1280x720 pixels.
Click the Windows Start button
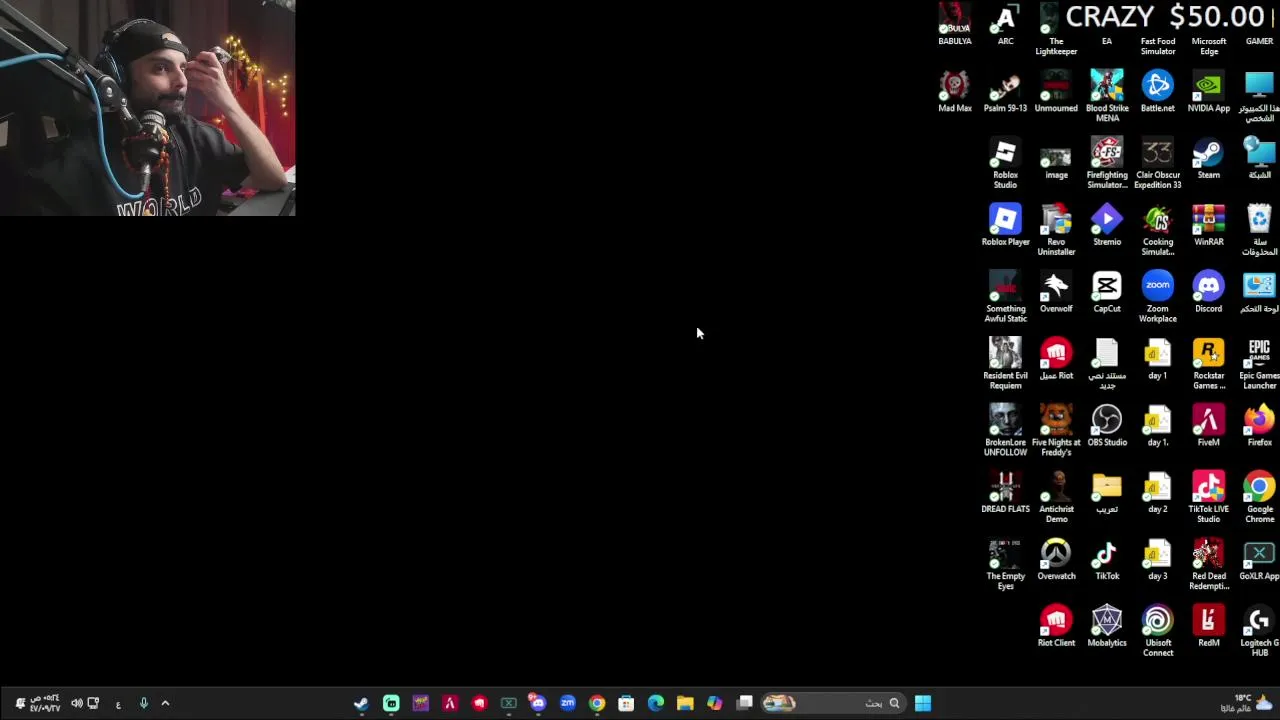click(922, 703)
